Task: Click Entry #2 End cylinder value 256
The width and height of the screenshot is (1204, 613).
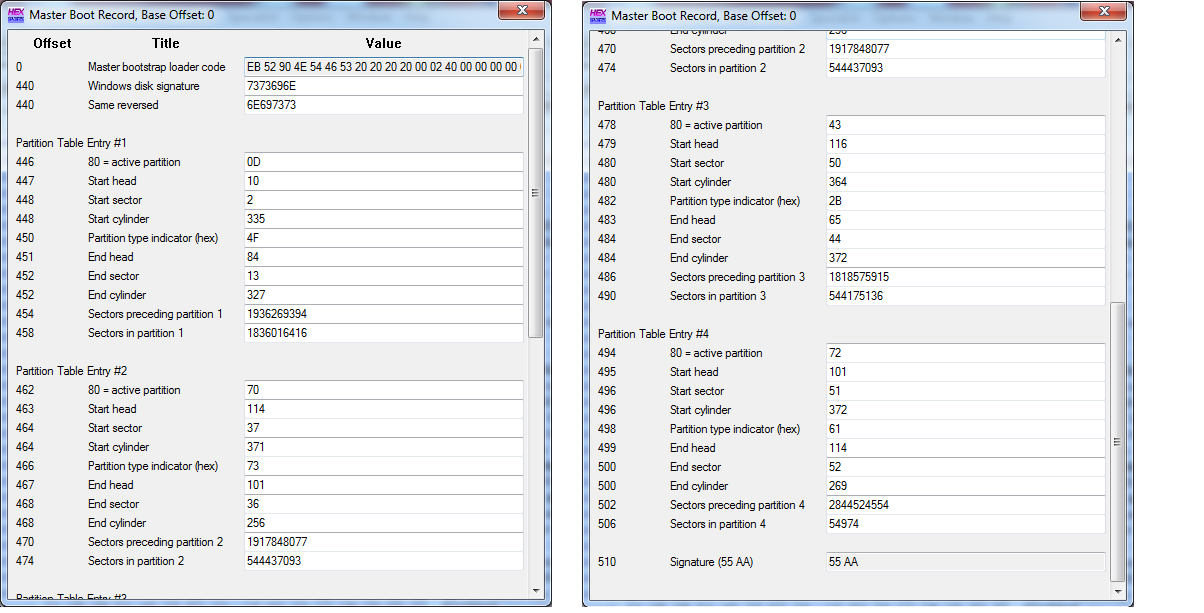Action: tap(383, 523)
